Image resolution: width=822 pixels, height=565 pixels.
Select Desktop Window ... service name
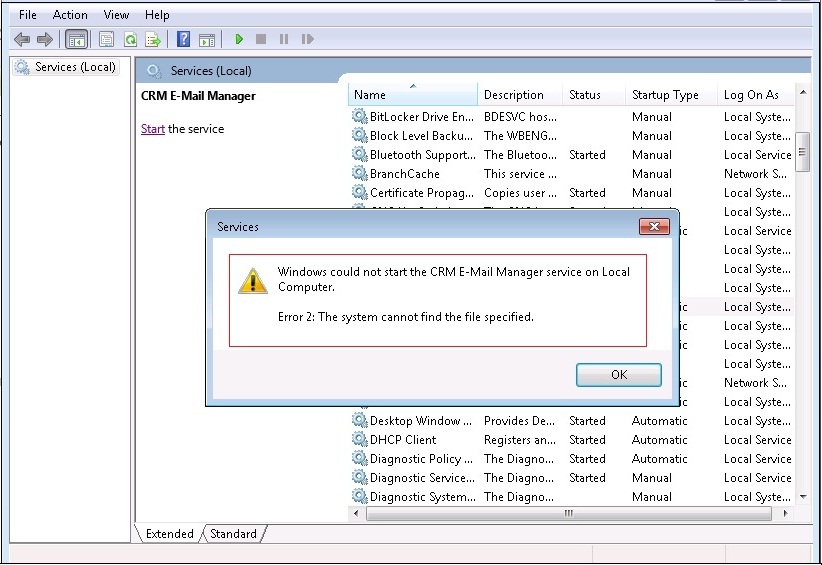[x=420, y=420]
